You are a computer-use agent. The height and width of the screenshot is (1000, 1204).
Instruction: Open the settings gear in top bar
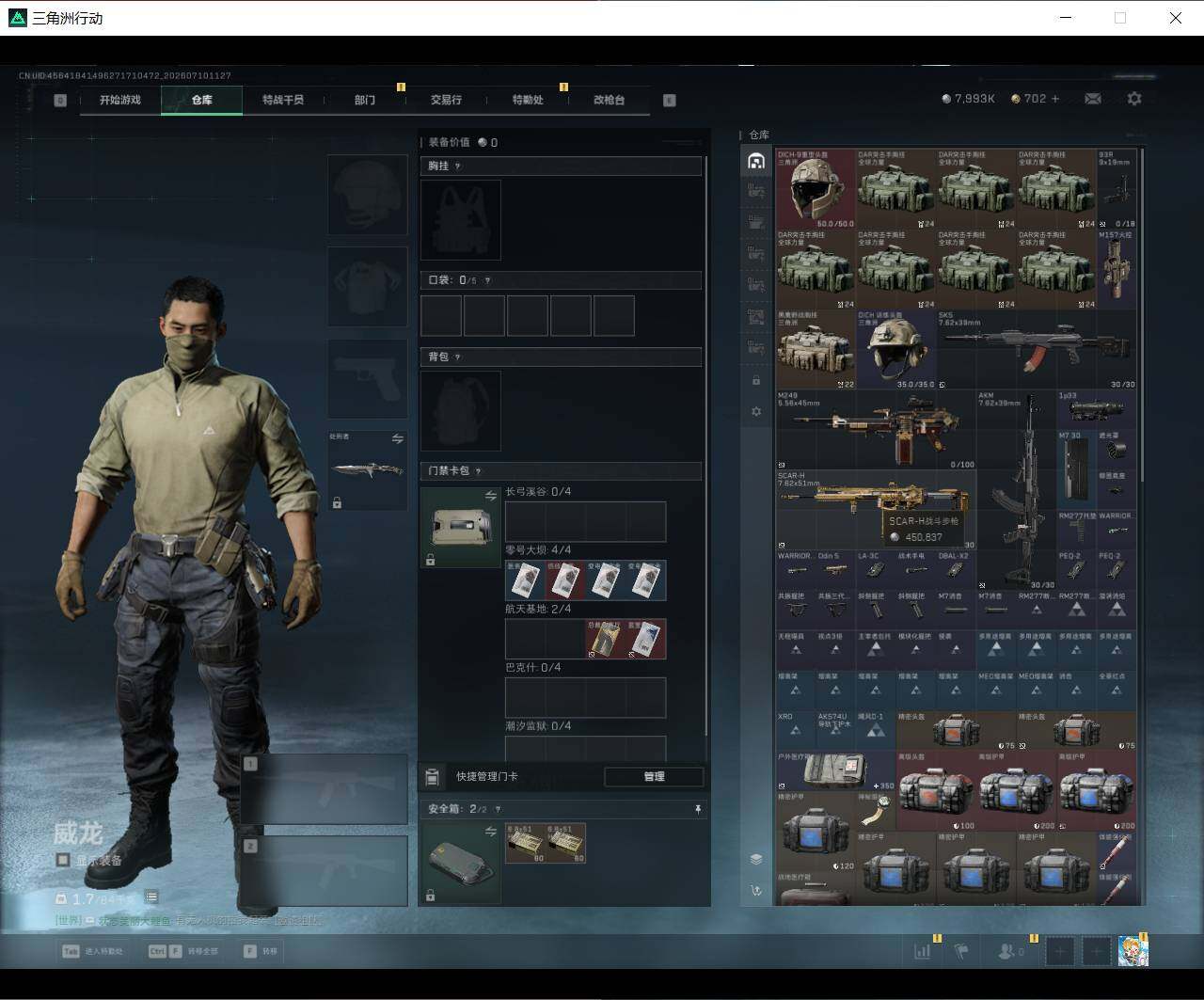coord(1134,99)
